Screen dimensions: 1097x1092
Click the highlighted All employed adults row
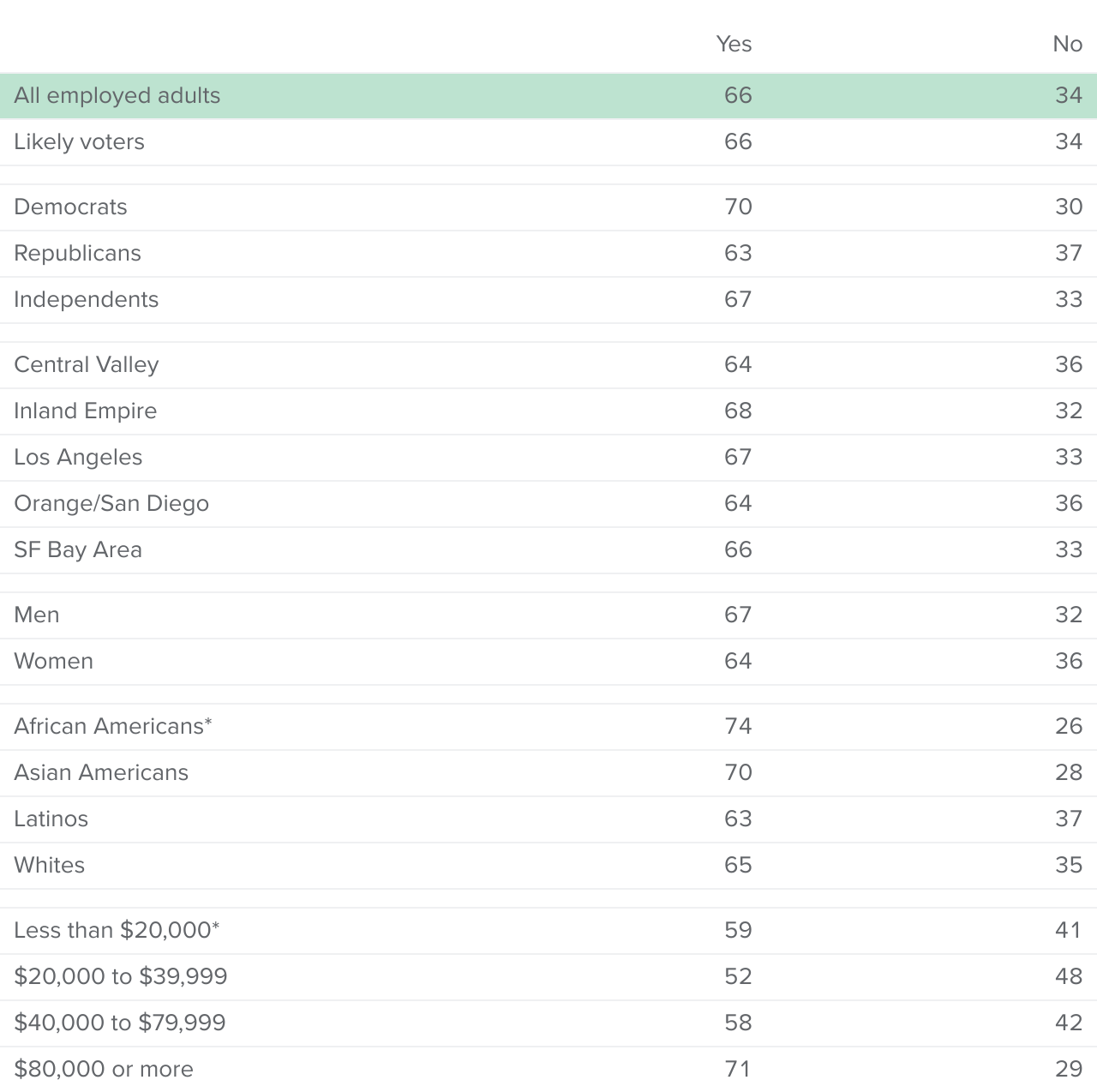(x=548, y=95)
